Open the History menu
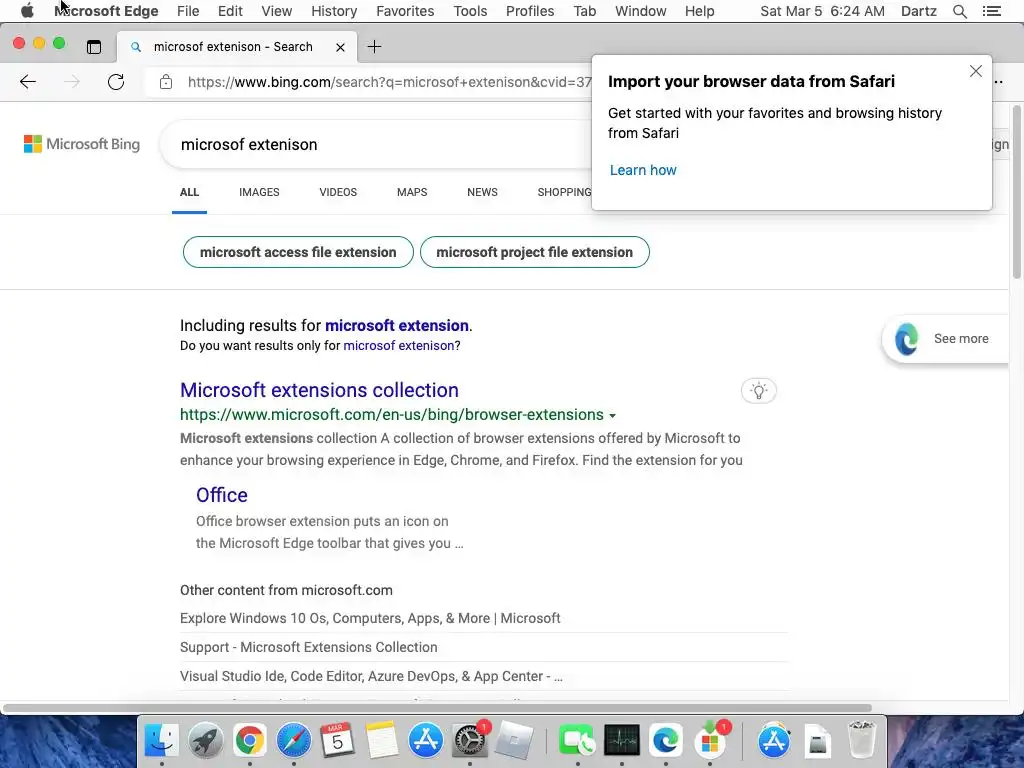Image resolution: width=1024 pixels, height=768 pixels. pyautogui.click(x=334, y=11)
